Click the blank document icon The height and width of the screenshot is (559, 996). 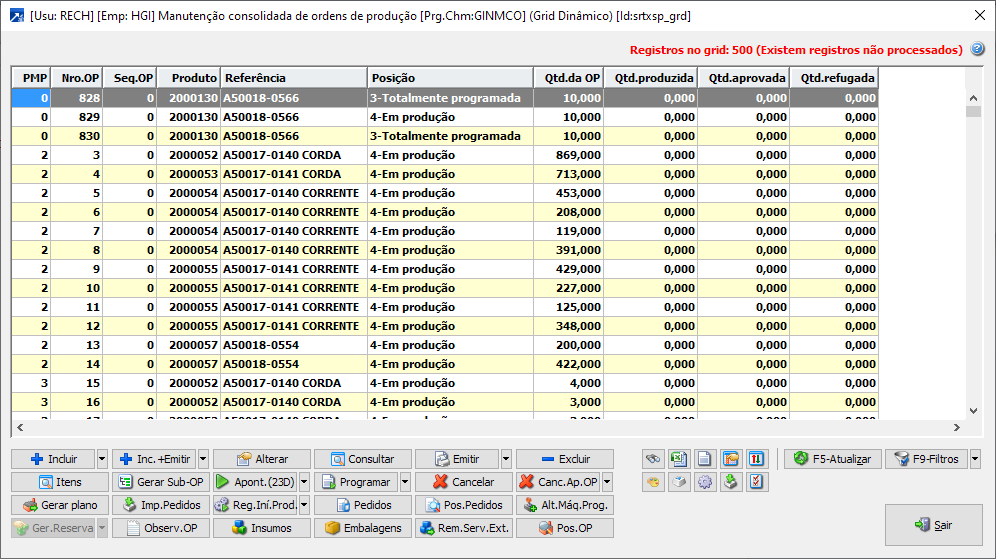[705, 459]
